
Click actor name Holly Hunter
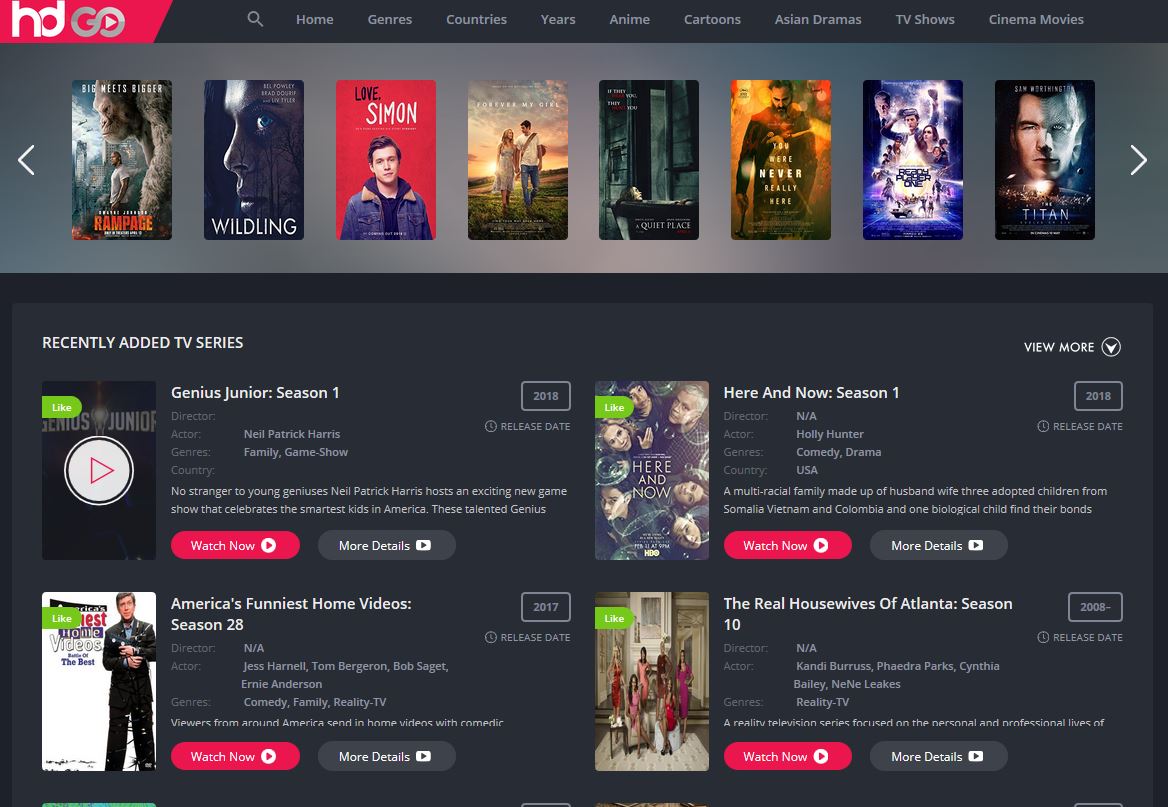pyautogui.click(x=830, y=434)
